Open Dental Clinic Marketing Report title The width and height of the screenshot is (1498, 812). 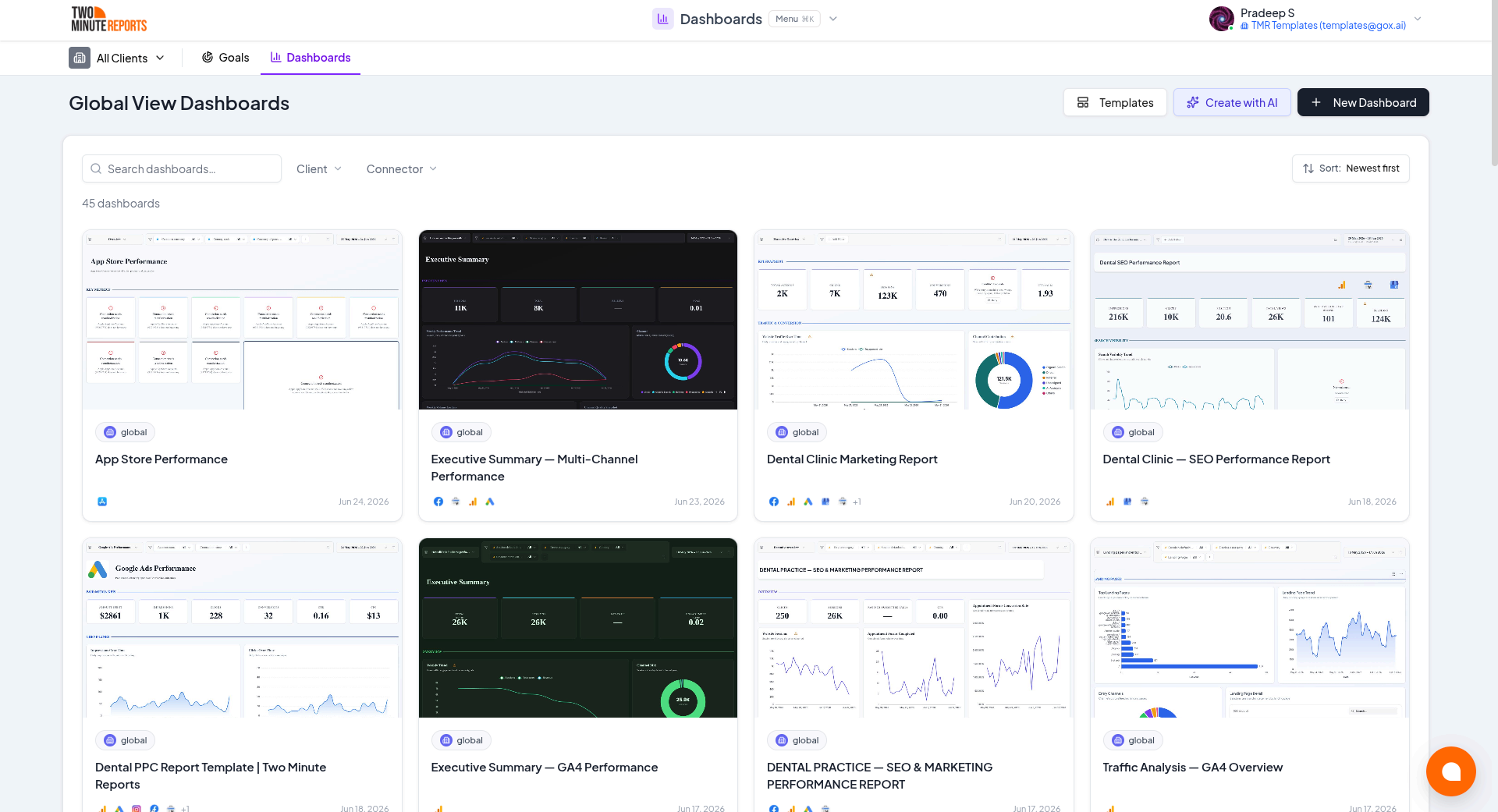point(852,459)
